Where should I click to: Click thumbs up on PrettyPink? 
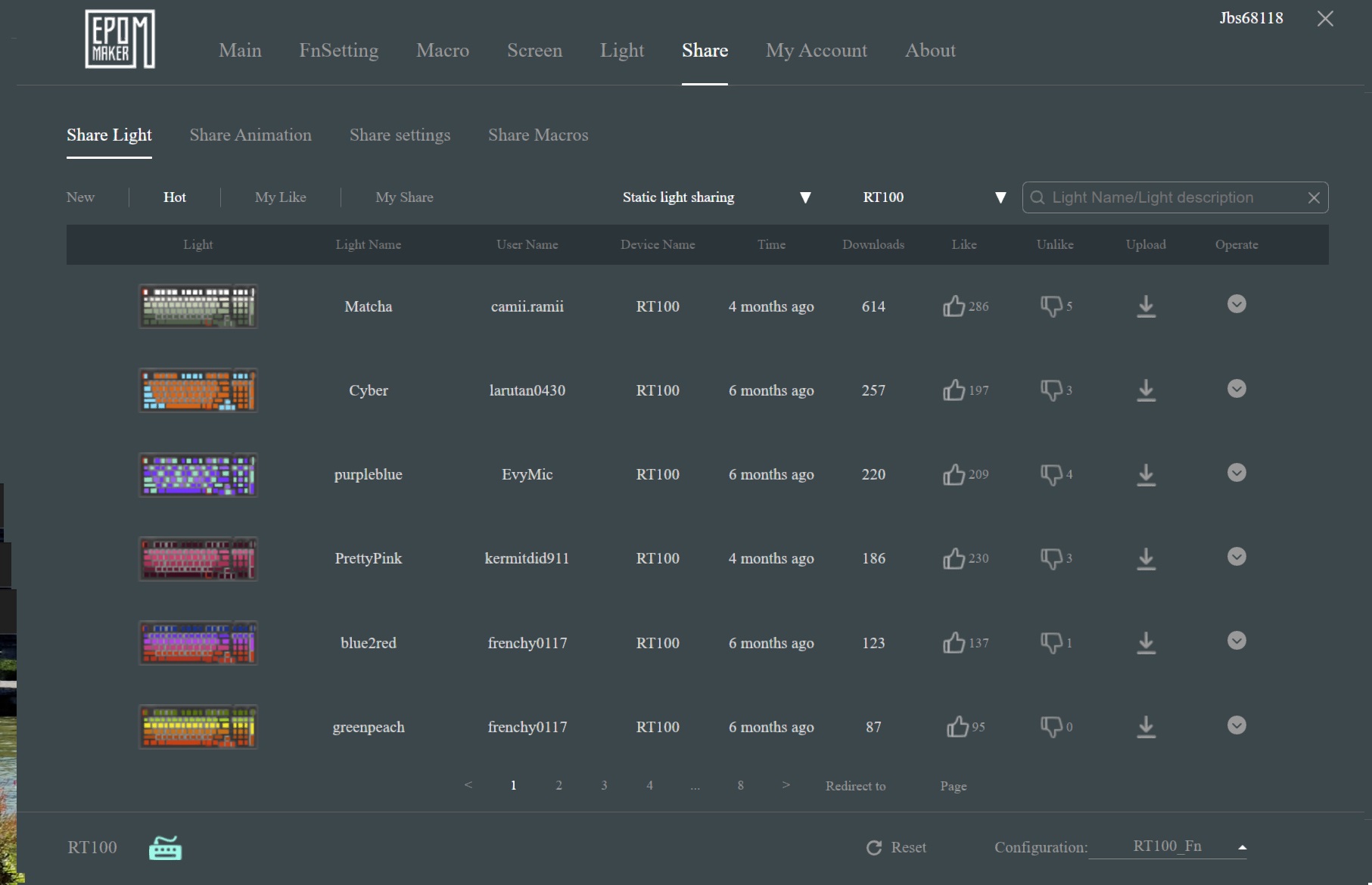tap(954, 559)
